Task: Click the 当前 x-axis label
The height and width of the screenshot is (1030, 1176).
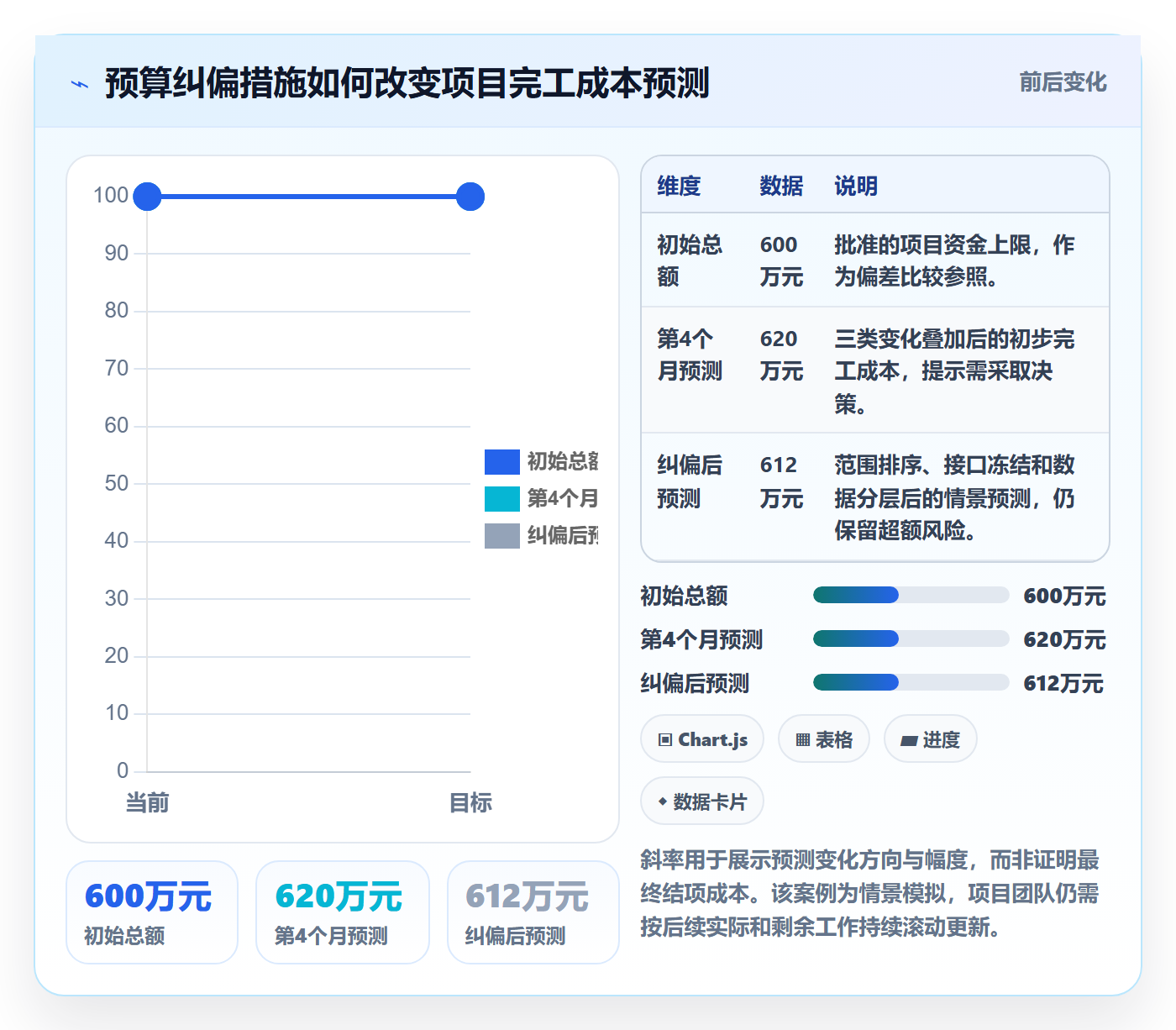Action: 147,803
